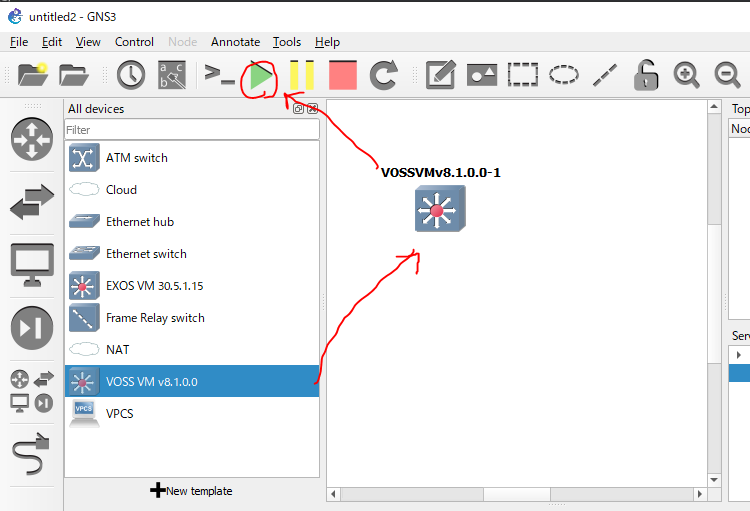
Task: Open console to all devices icon
Action: [x=220, y=74]
